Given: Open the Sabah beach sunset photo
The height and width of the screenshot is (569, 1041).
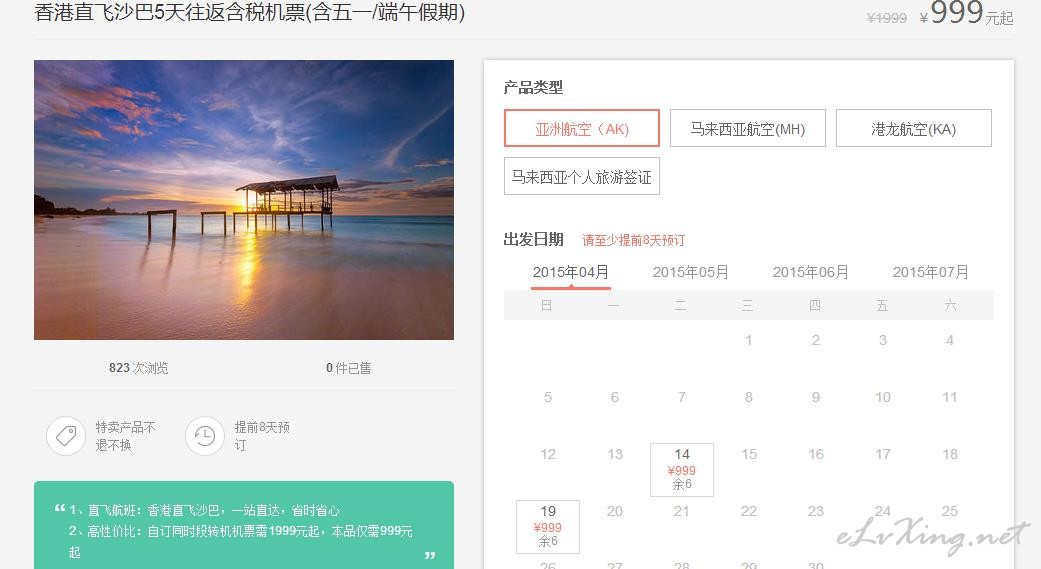Looking at the screenshot, I should click(244, 200).
